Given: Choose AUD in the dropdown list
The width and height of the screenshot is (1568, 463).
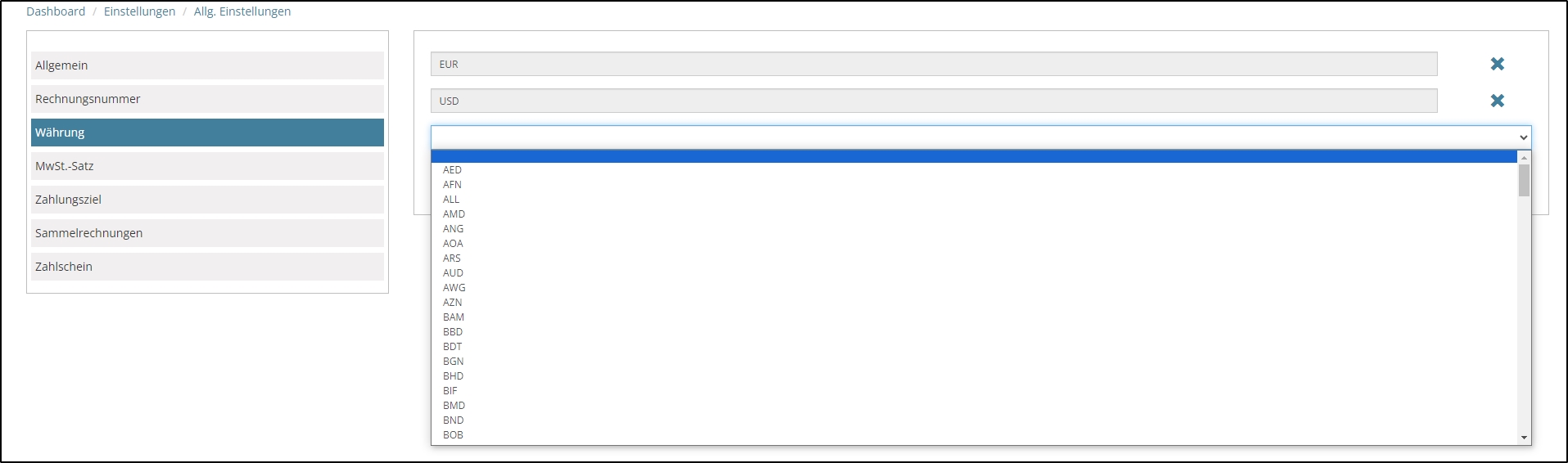Looking at the screenshot, I should [453, 273].
